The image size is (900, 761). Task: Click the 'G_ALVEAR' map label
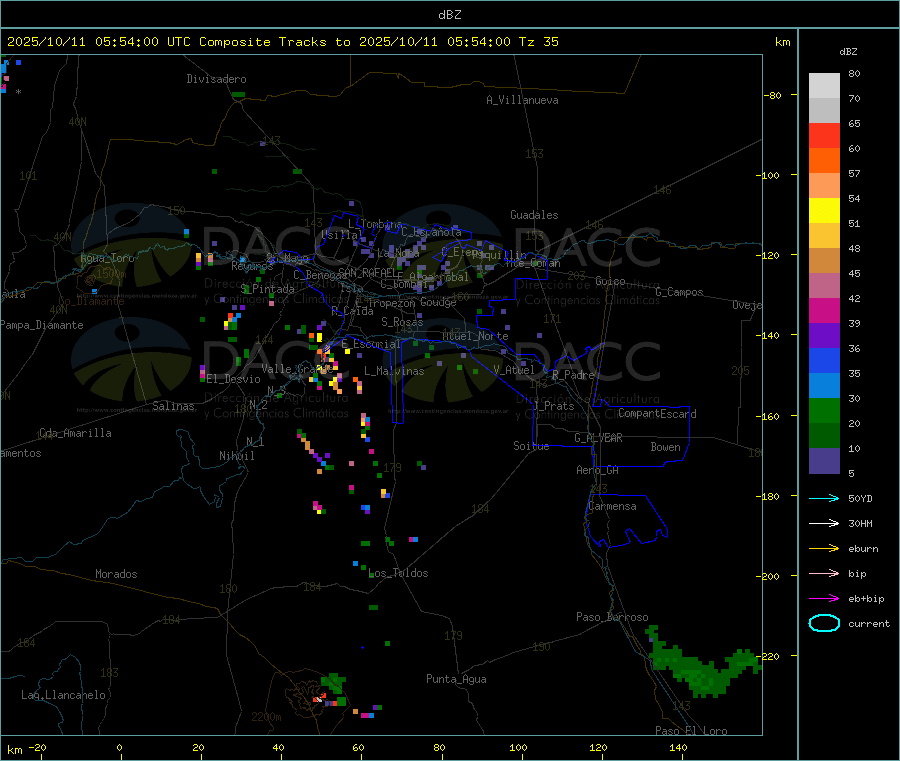[x=598, y=438]
